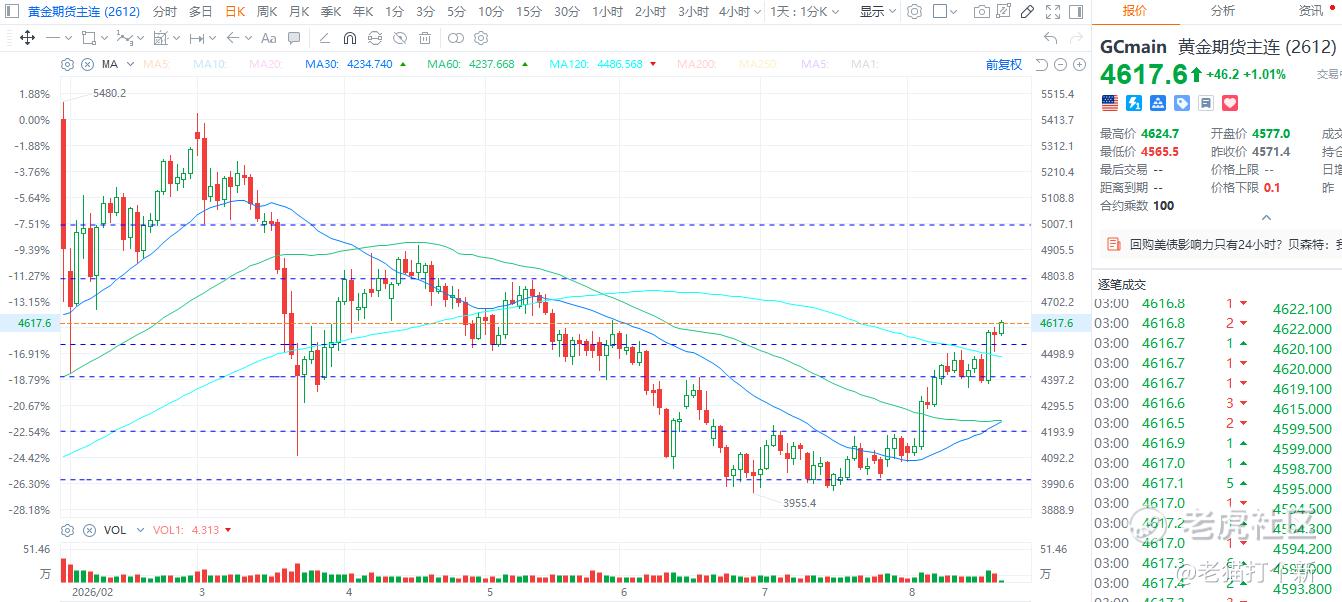
Task: Add GCmain to favorites heart icon
Action: 1230,103
